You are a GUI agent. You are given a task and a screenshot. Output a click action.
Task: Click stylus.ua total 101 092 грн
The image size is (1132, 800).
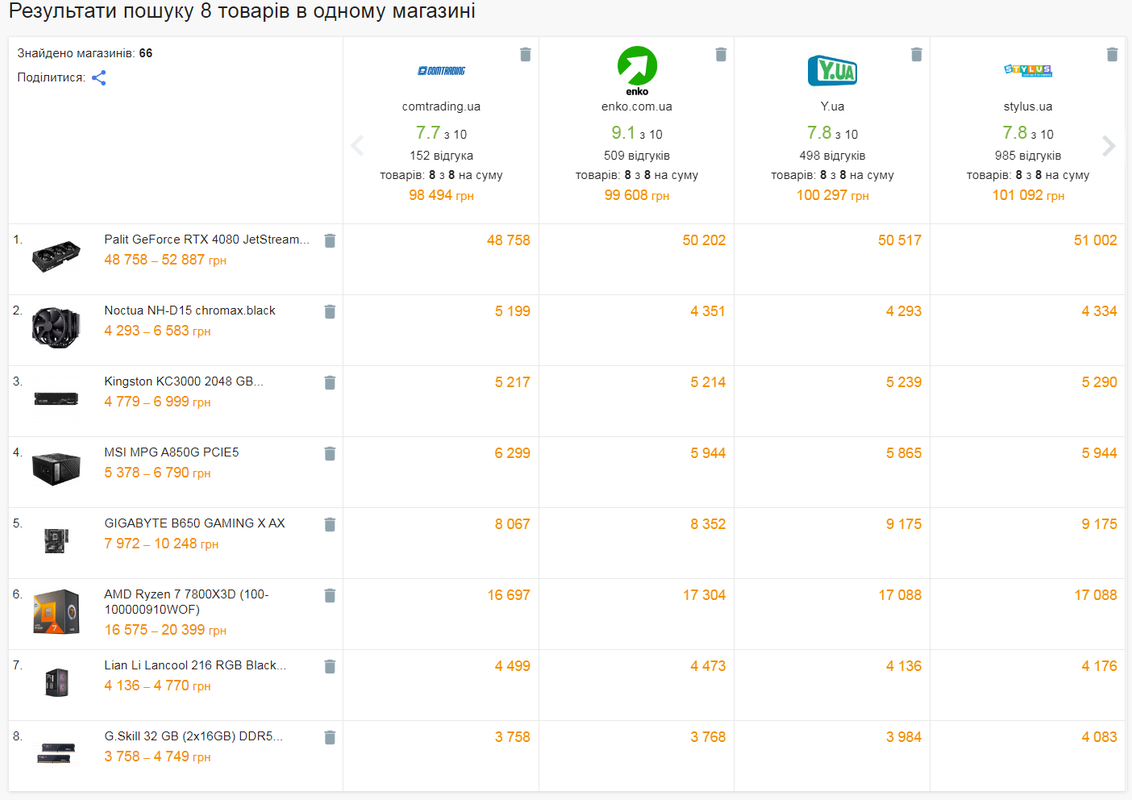pyautogui.click(x=1028, y=195)
